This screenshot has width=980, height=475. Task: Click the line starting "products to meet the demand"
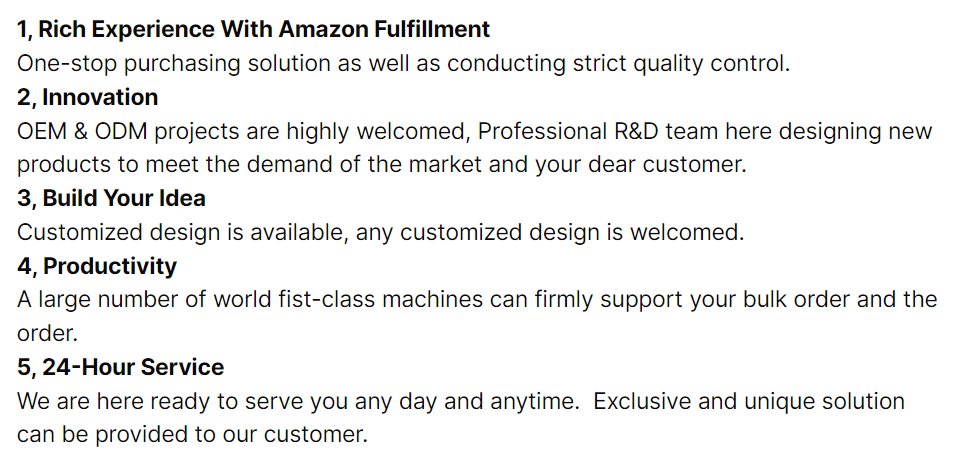[x=382, y=164]
